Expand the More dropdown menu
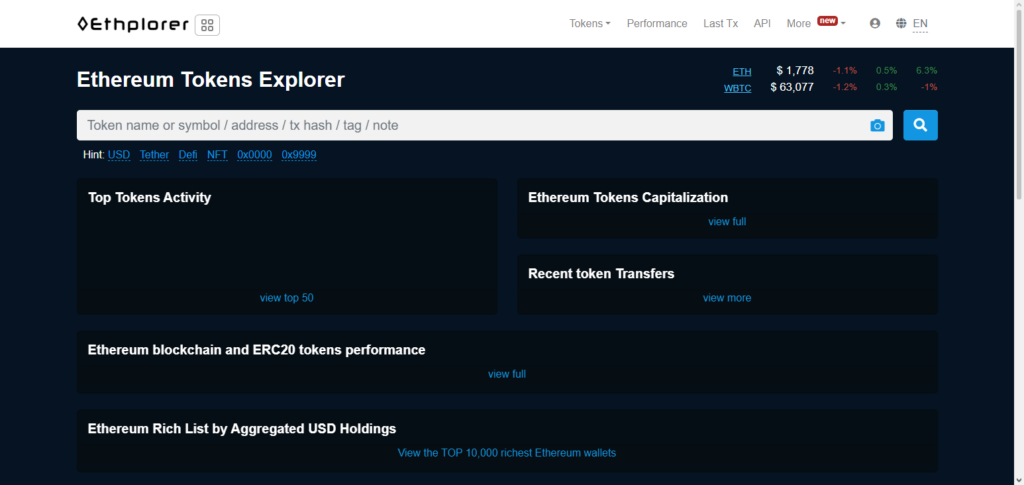The height and width of the screenshot is (485, 1024). pyautogui.click(x=816, y=23)
